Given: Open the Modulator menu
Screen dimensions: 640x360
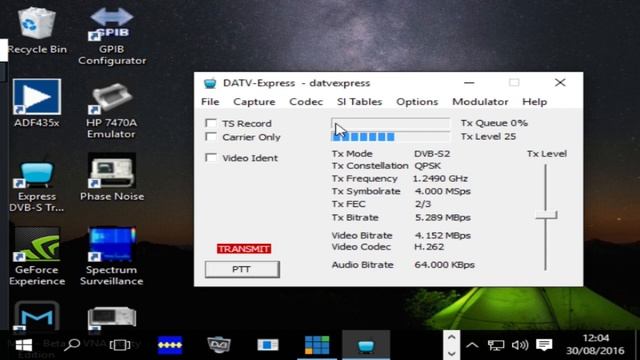Looking at the screenshot, I should pos(480,102).
